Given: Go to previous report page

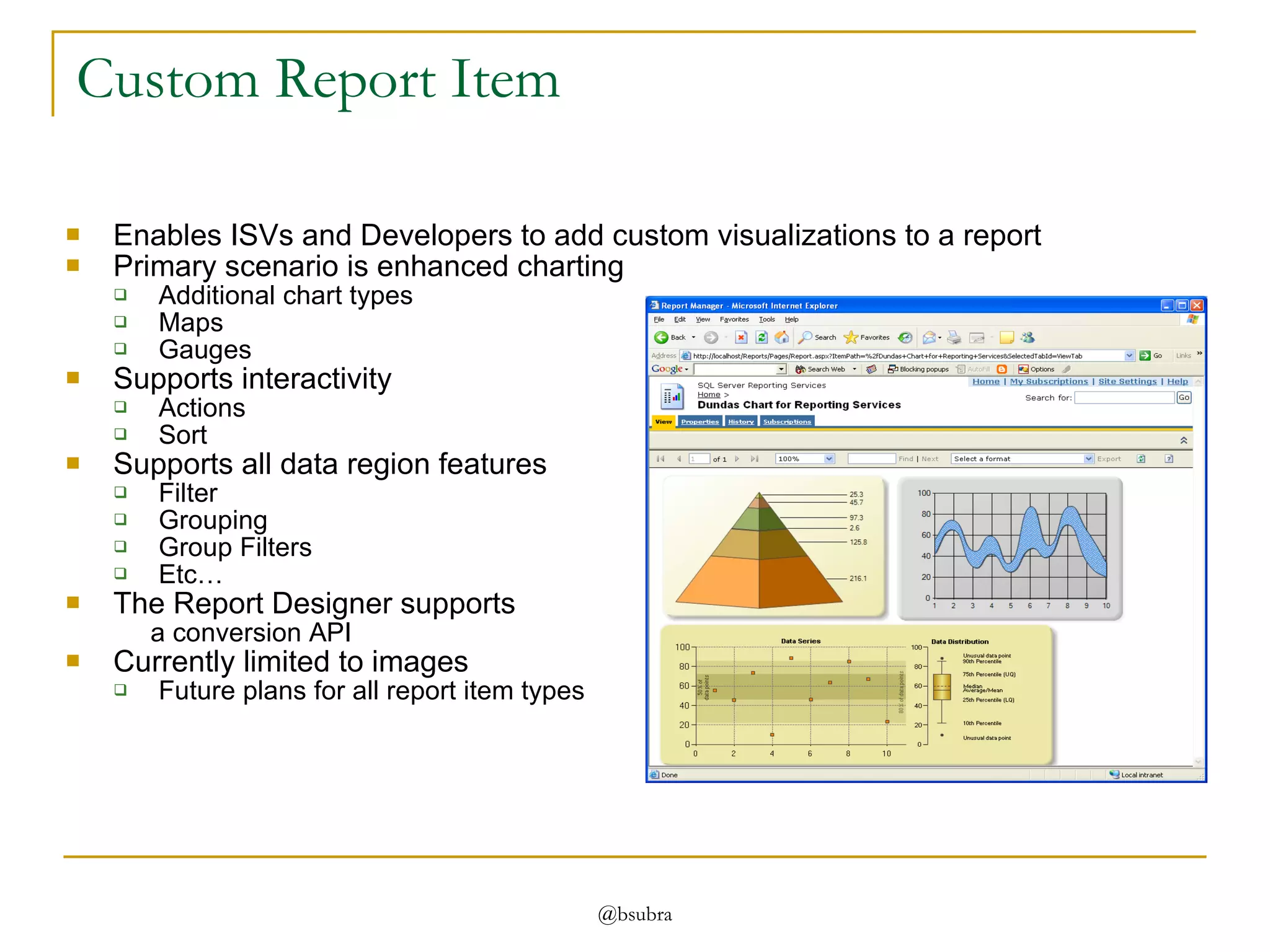Looking at the screenshot, I should point(679,459).
